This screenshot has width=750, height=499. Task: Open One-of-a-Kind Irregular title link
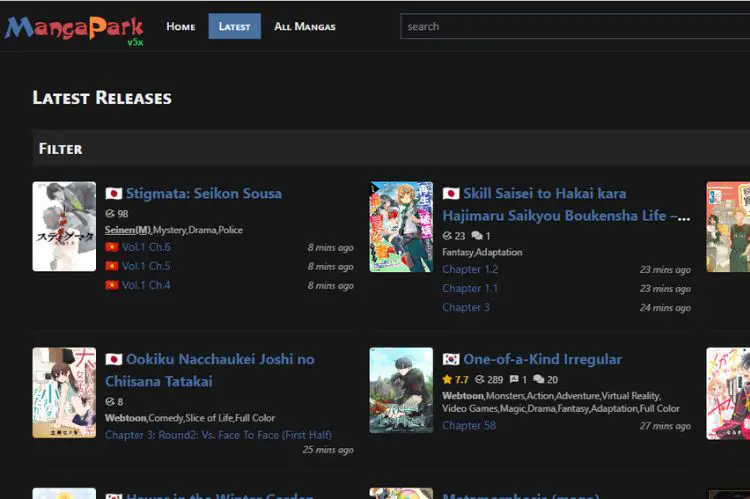(x=542, y=359)
